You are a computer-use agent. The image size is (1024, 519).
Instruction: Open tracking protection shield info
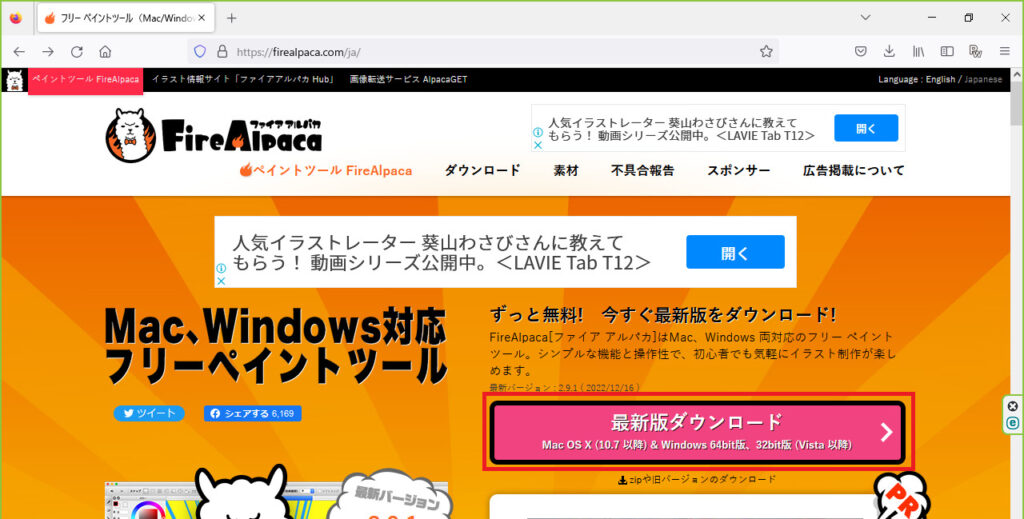[x=200, y=52]
